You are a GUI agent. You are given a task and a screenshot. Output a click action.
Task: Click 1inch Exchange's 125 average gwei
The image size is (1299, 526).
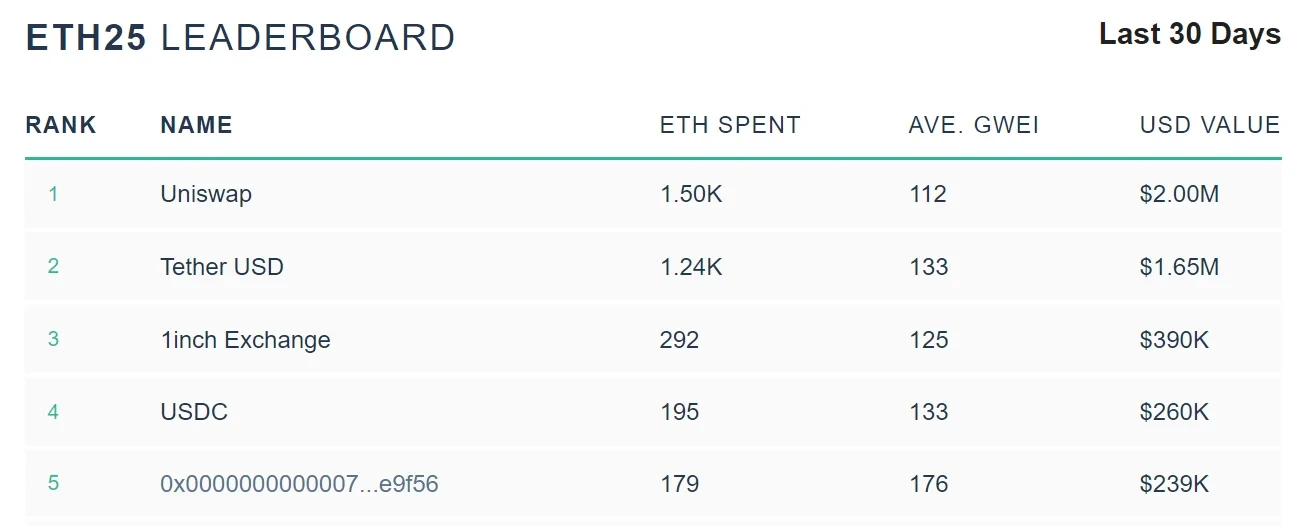click(928, 340)
